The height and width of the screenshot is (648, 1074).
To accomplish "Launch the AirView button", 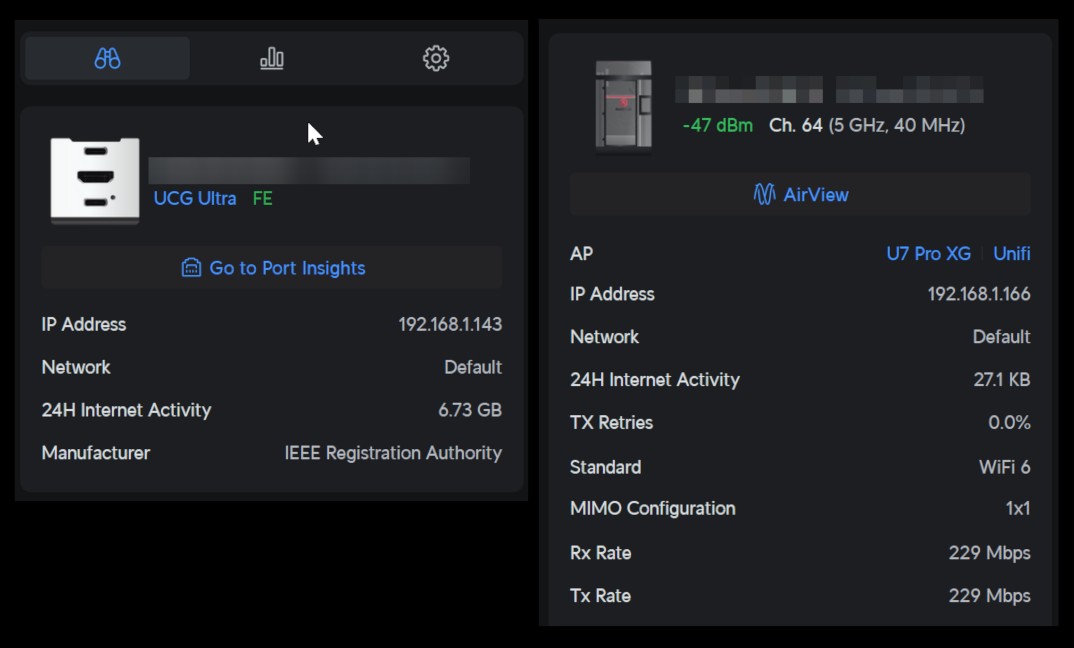I will (x=800, y=195).
